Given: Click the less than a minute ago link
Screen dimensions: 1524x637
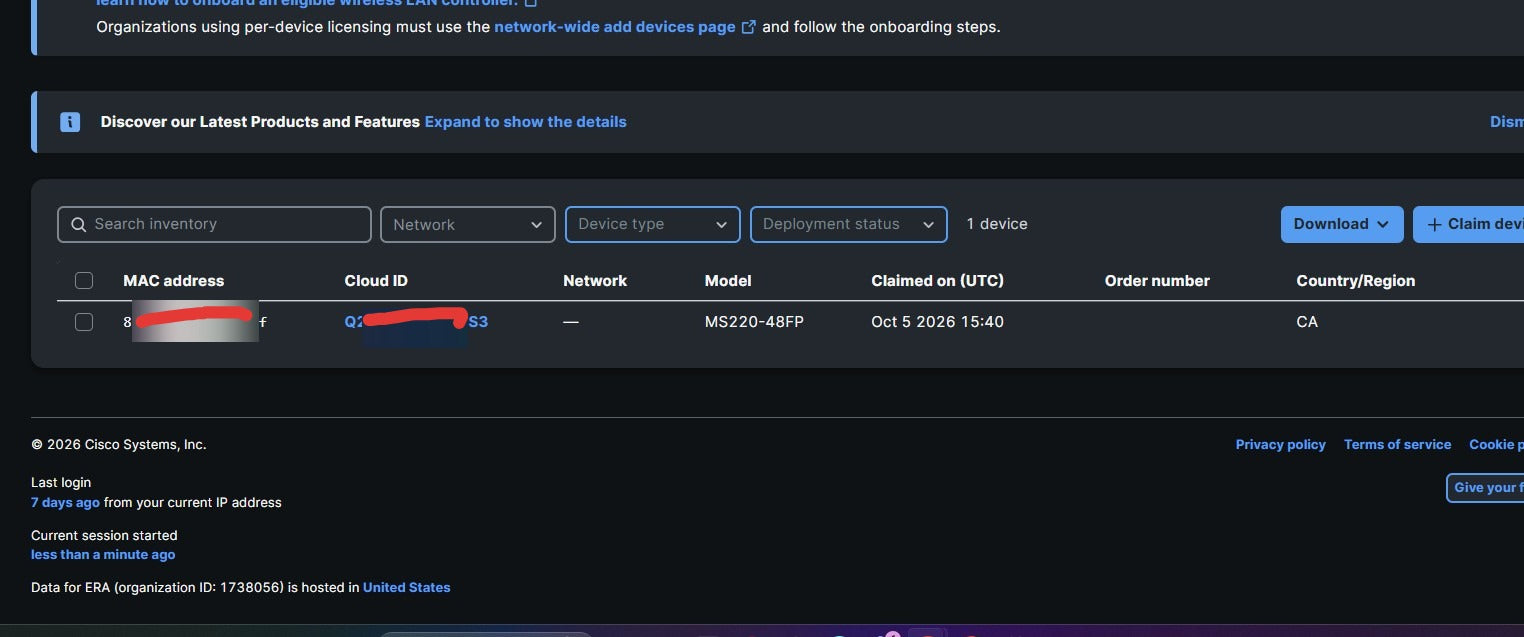Looking at the screenshot, I should (103, 555).
